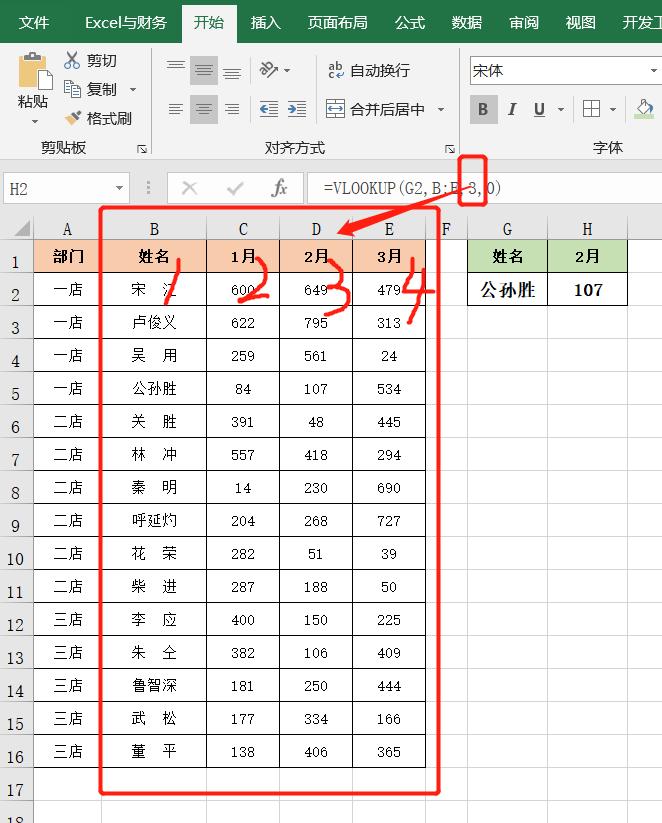Click cell with value 534
Image resolution: width=662 pixels, height=823 pixels.
[x=389, y=389]
